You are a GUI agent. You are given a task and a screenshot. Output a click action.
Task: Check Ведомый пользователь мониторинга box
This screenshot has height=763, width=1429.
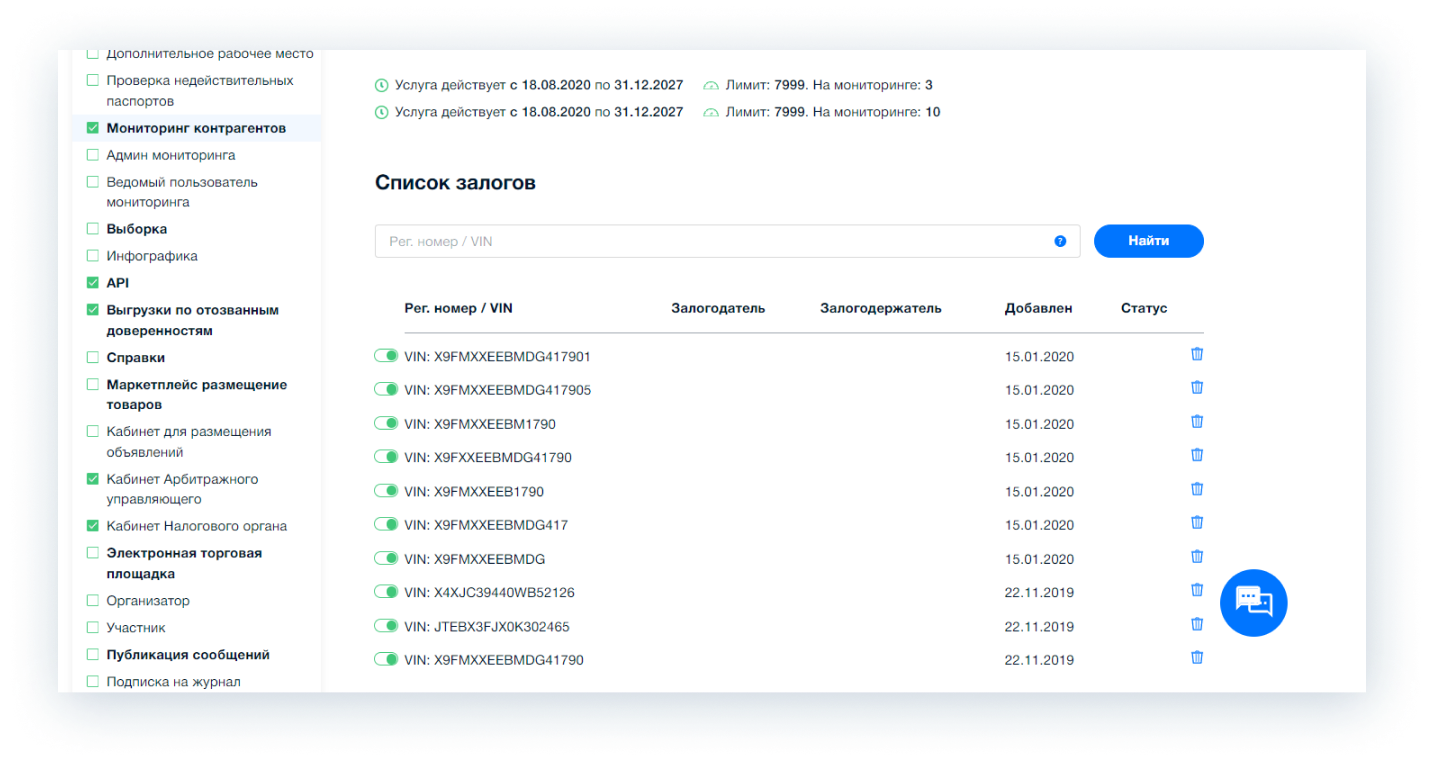93,182
